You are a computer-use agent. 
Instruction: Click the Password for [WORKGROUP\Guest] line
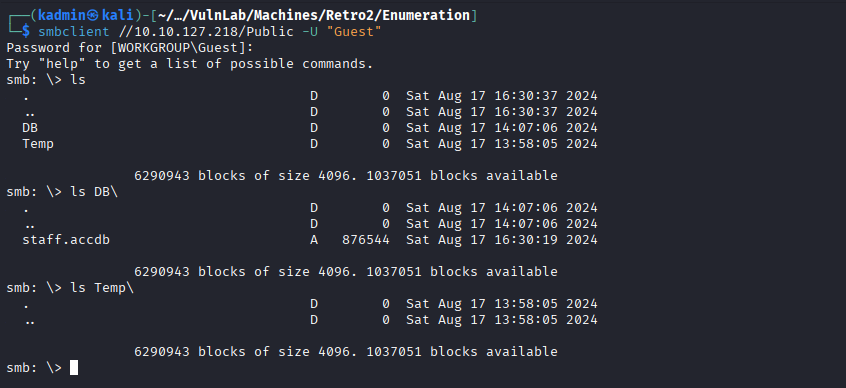[130, 47]
